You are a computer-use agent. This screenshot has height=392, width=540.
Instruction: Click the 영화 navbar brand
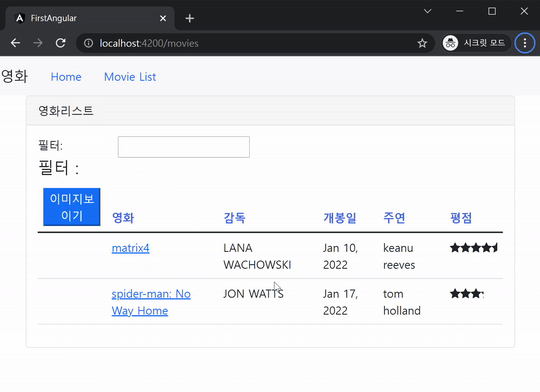[14, 76]
